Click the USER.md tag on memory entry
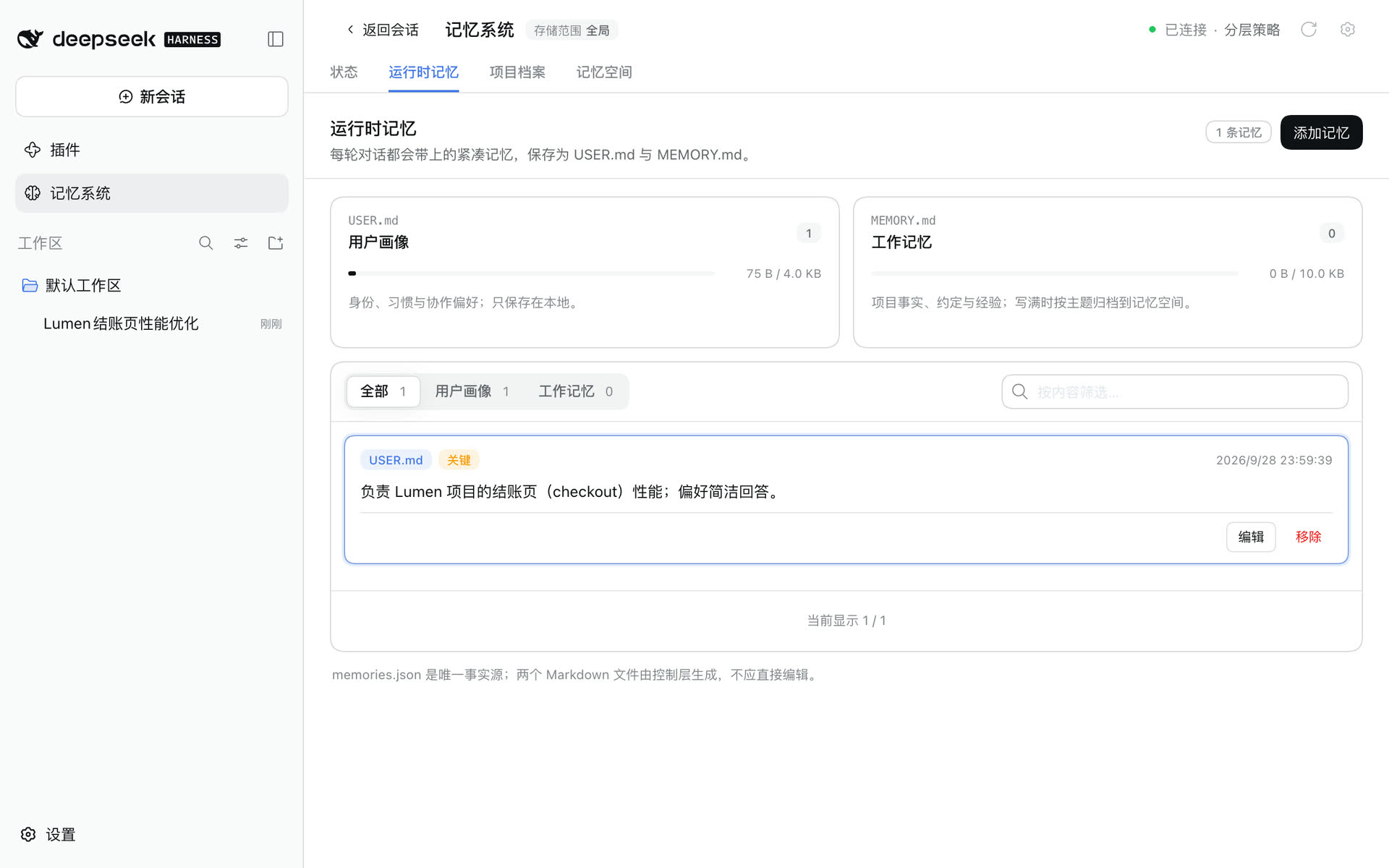This screenshot has height=868, width=1389. point(396,460)
